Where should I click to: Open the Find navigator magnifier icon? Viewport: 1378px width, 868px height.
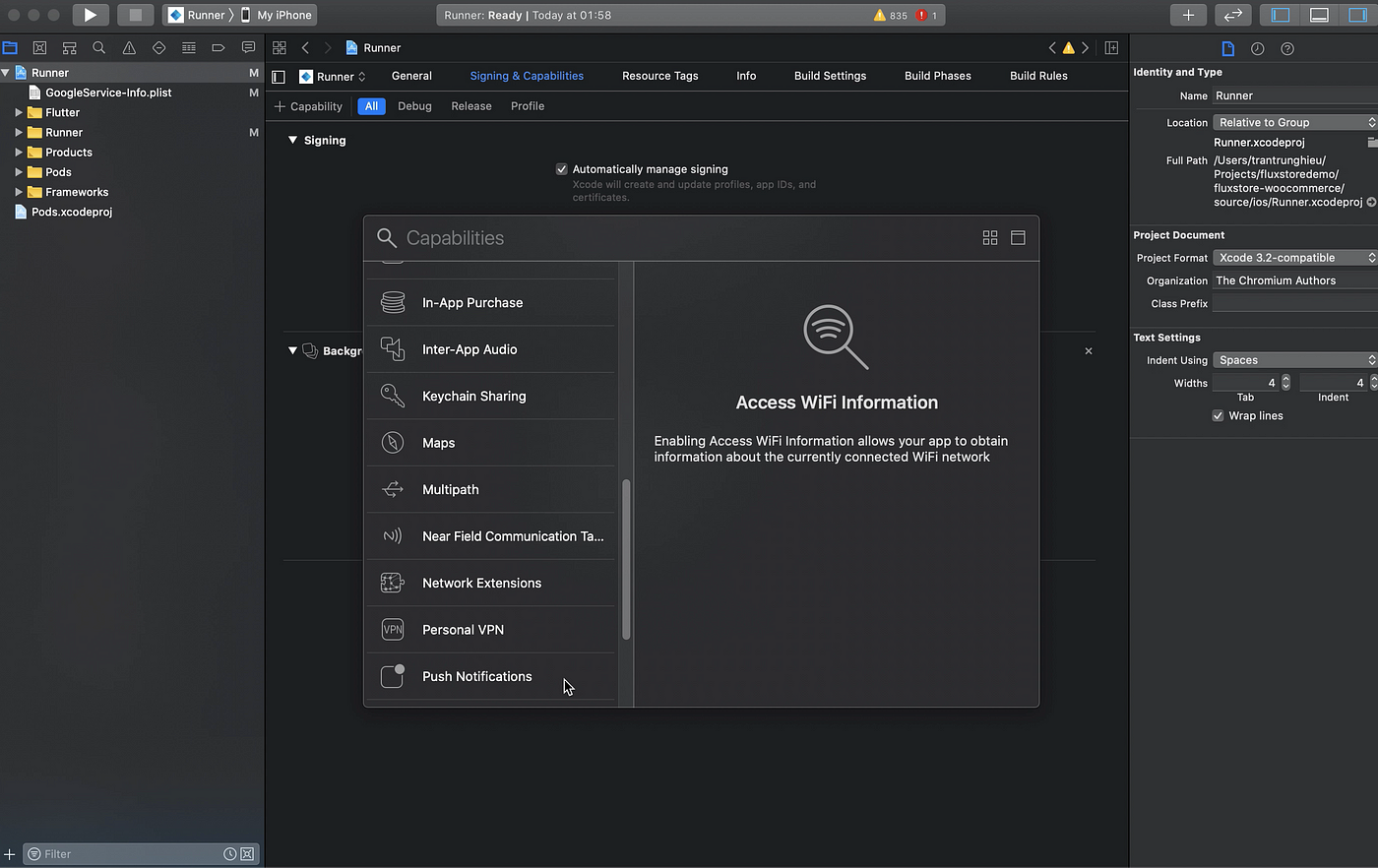(98, 47)
